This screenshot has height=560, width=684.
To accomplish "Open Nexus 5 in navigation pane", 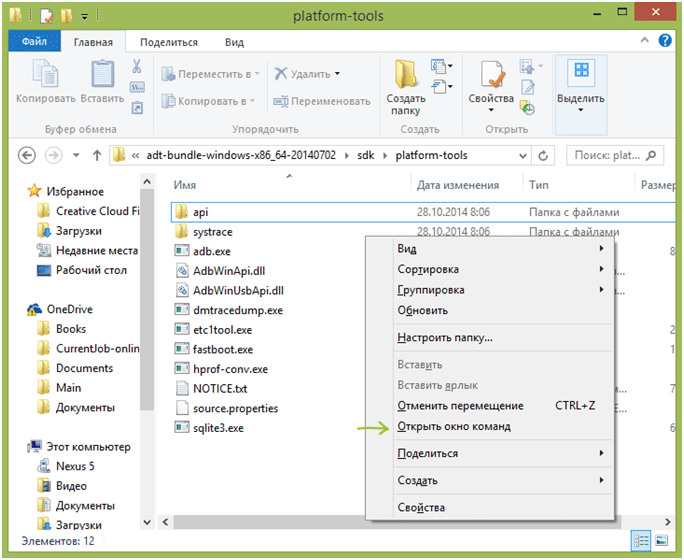I will (76, 465).
